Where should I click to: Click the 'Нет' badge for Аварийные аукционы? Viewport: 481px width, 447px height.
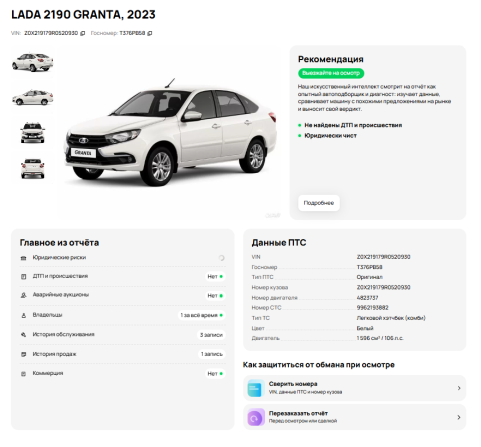[x=215, y=296]
